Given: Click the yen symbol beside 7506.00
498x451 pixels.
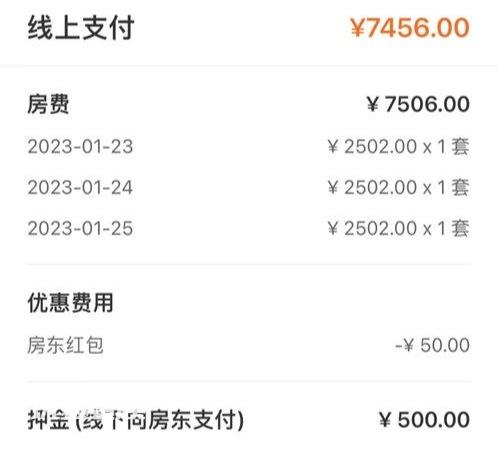Looking at the screenshot, I should [x=373, y=104].
